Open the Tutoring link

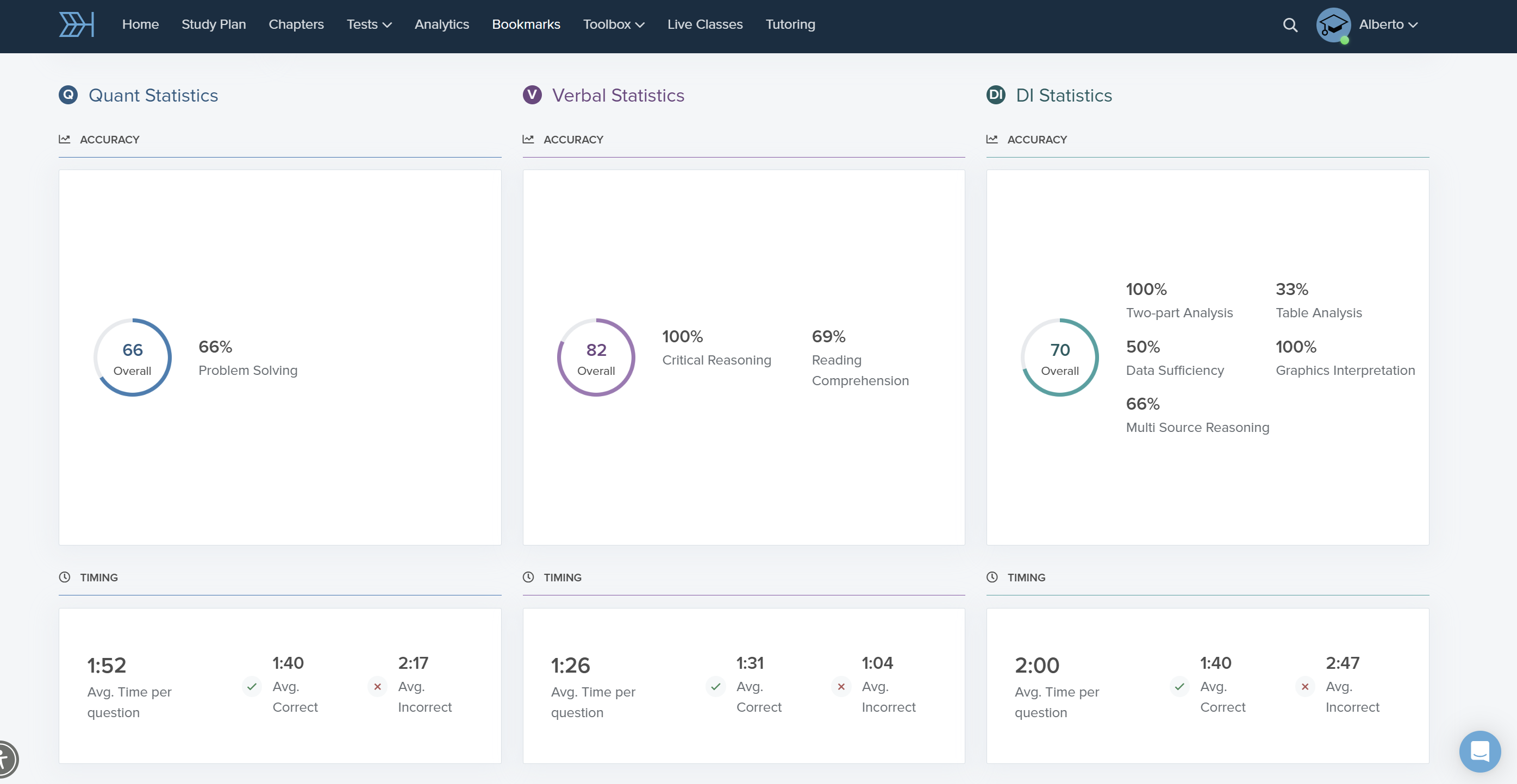point(790,25)
